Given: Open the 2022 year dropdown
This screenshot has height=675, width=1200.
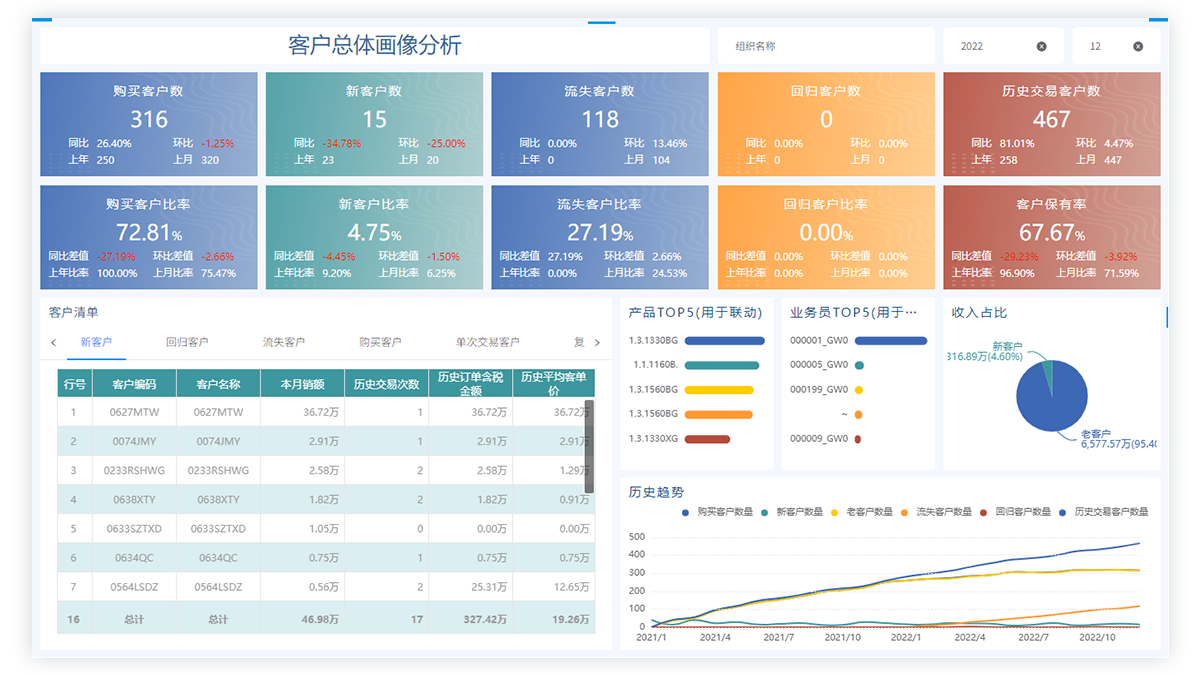Looking at the screenshot, I should (1003, 46).
